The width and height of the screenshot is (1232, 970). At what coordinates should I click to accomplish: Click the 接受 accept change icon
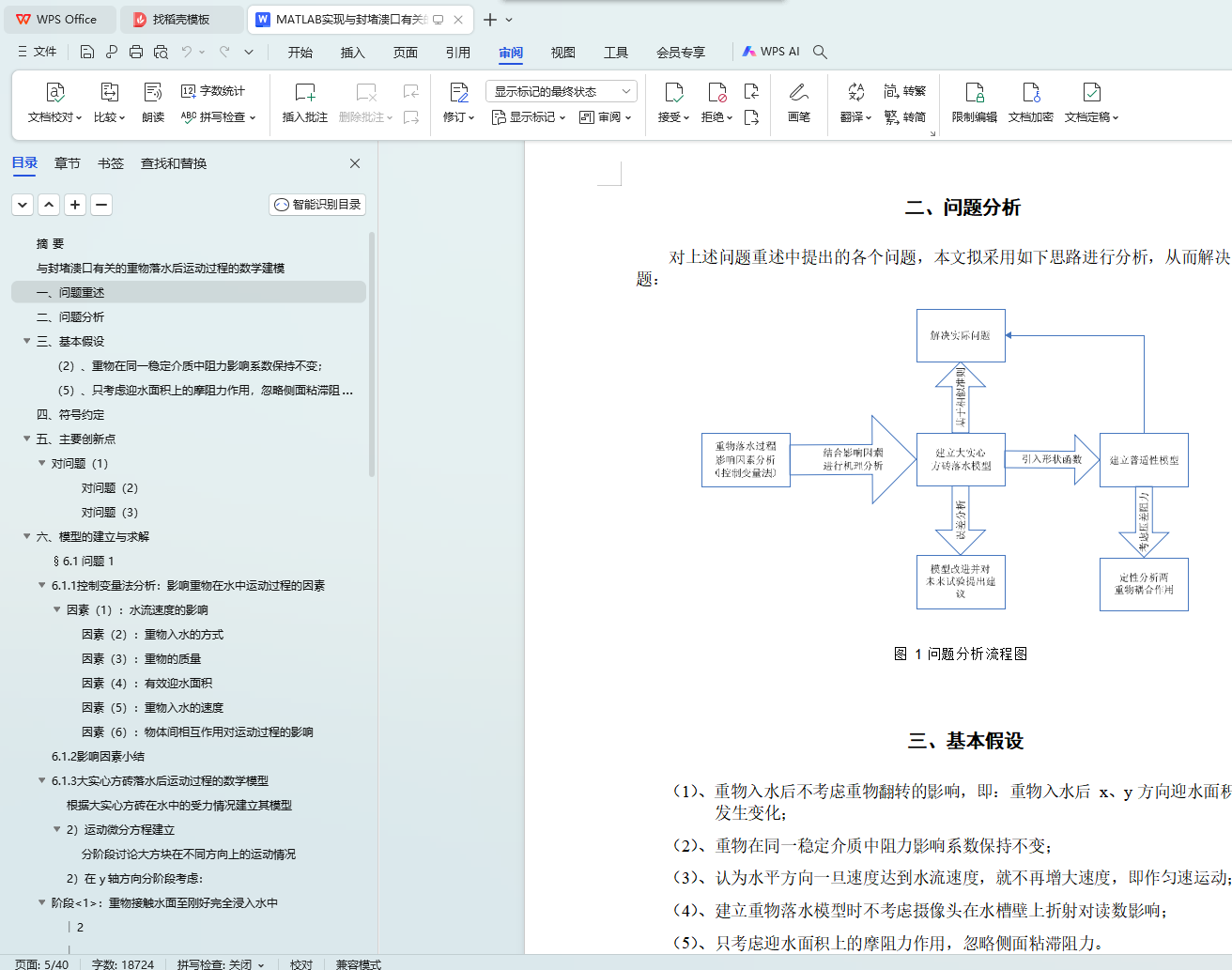(674, 92)
